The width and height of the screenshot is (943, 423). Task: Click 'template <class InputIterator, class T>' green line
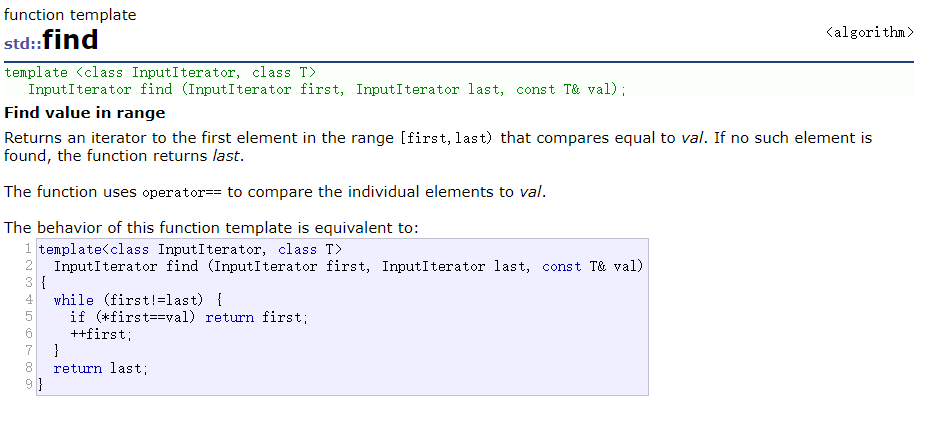(x=160, y=73)
